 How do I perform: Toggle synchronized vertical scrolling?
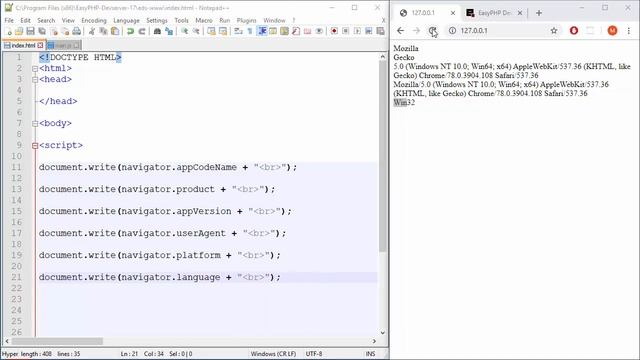click(x=211, y=31)
